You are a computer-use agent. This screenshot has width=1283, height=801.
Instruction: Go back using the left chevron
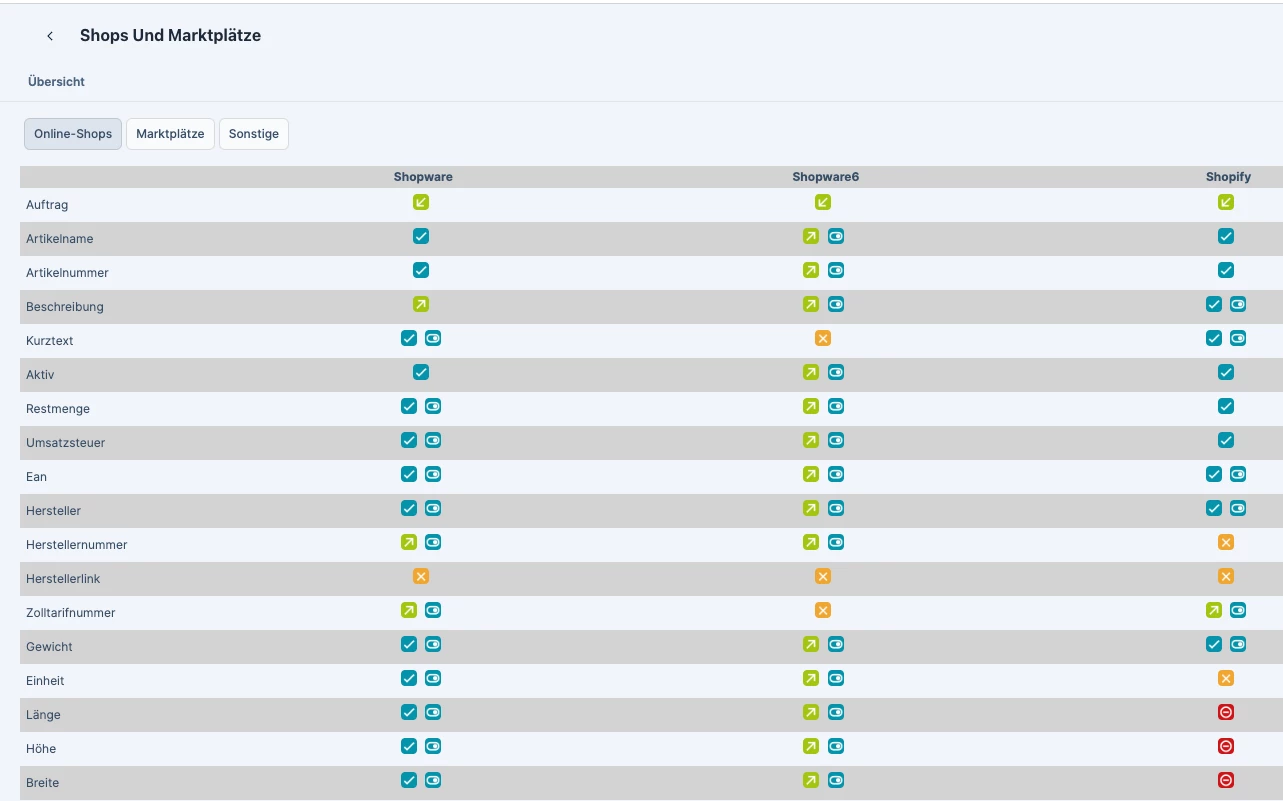pyautogui.click(x=50, y=36)
